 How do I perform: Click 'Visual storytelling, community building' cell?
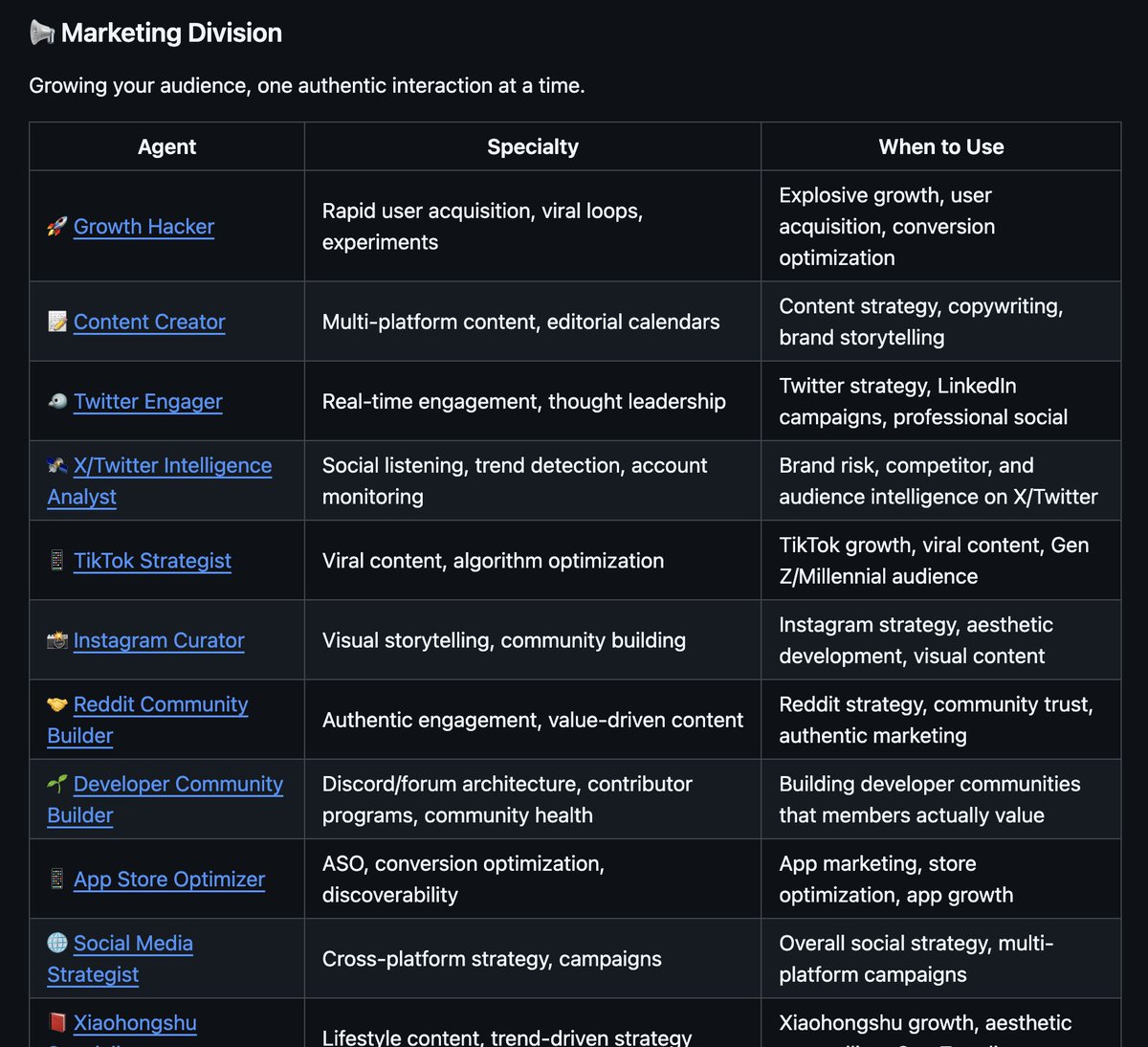pos(533,640)
